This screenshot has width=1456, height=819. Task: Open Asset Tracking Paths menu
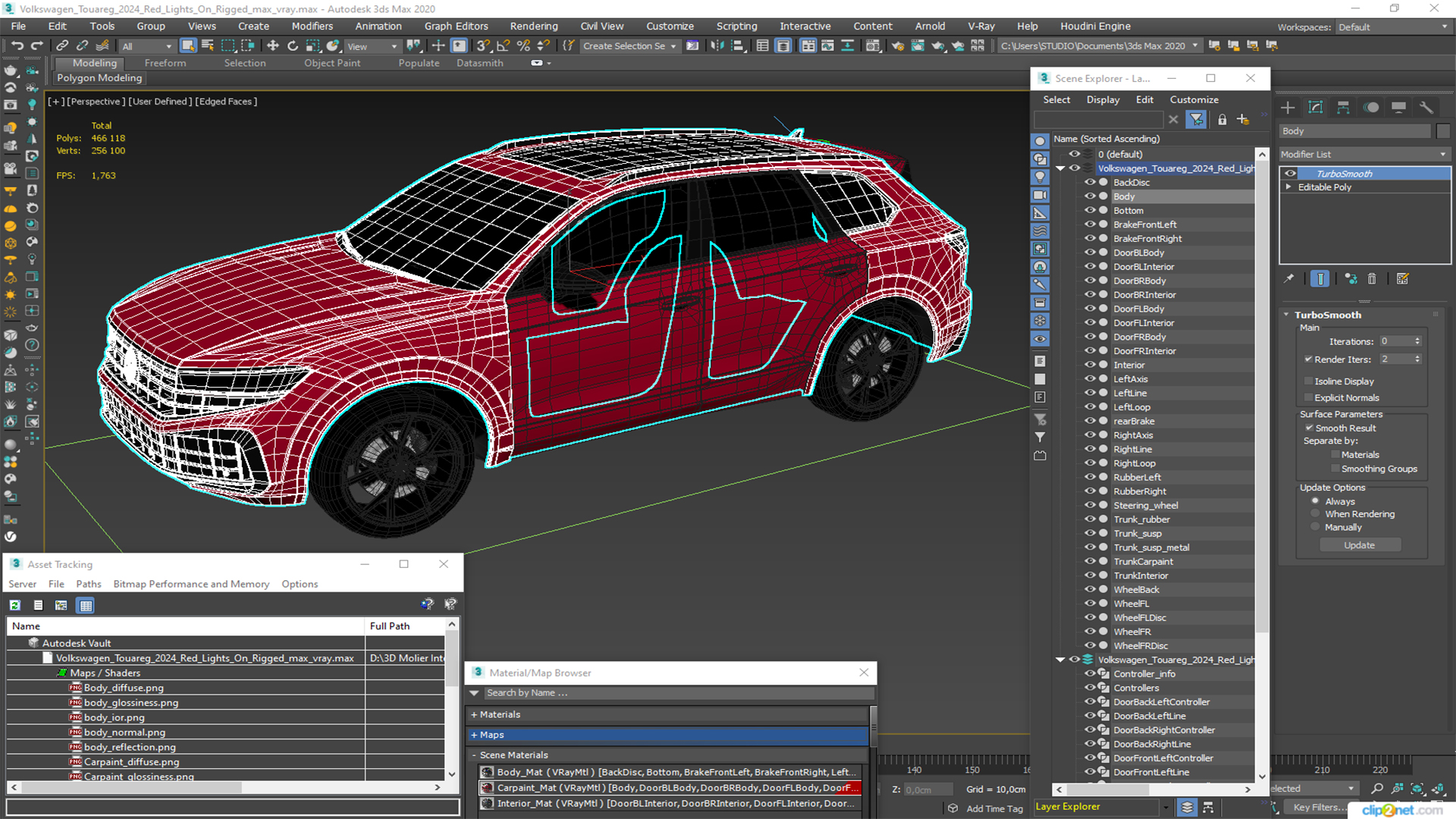88,584
